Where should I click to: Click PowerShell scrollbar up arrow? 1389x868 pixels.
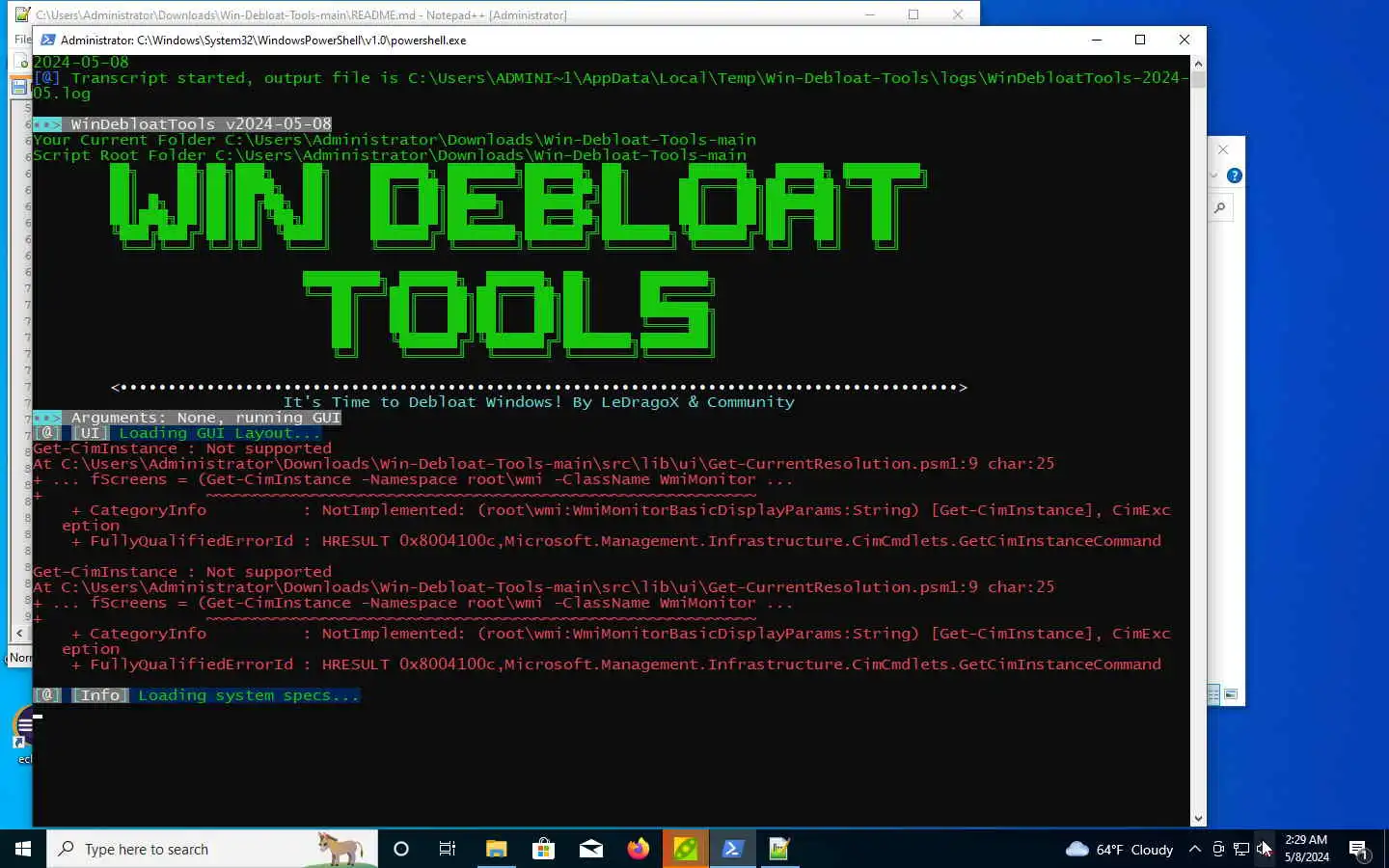[x=1198, y=63]
